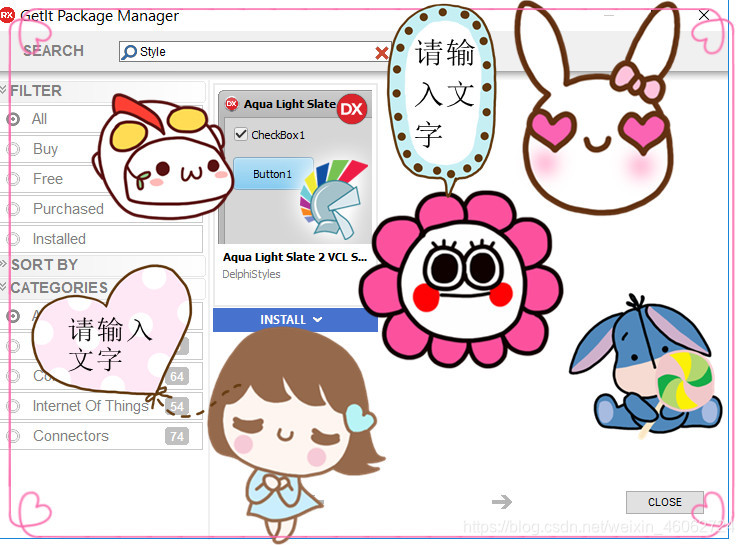Click the magnifier search icon
The height and width of the screenshot is (545, 744).
(129, 52)
